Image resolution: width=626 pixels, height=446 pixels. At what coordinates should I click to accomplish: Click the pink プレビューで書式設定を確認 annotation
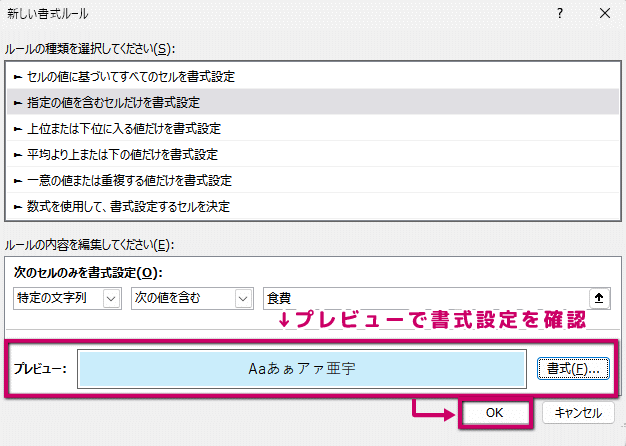(x=430, y=321)
